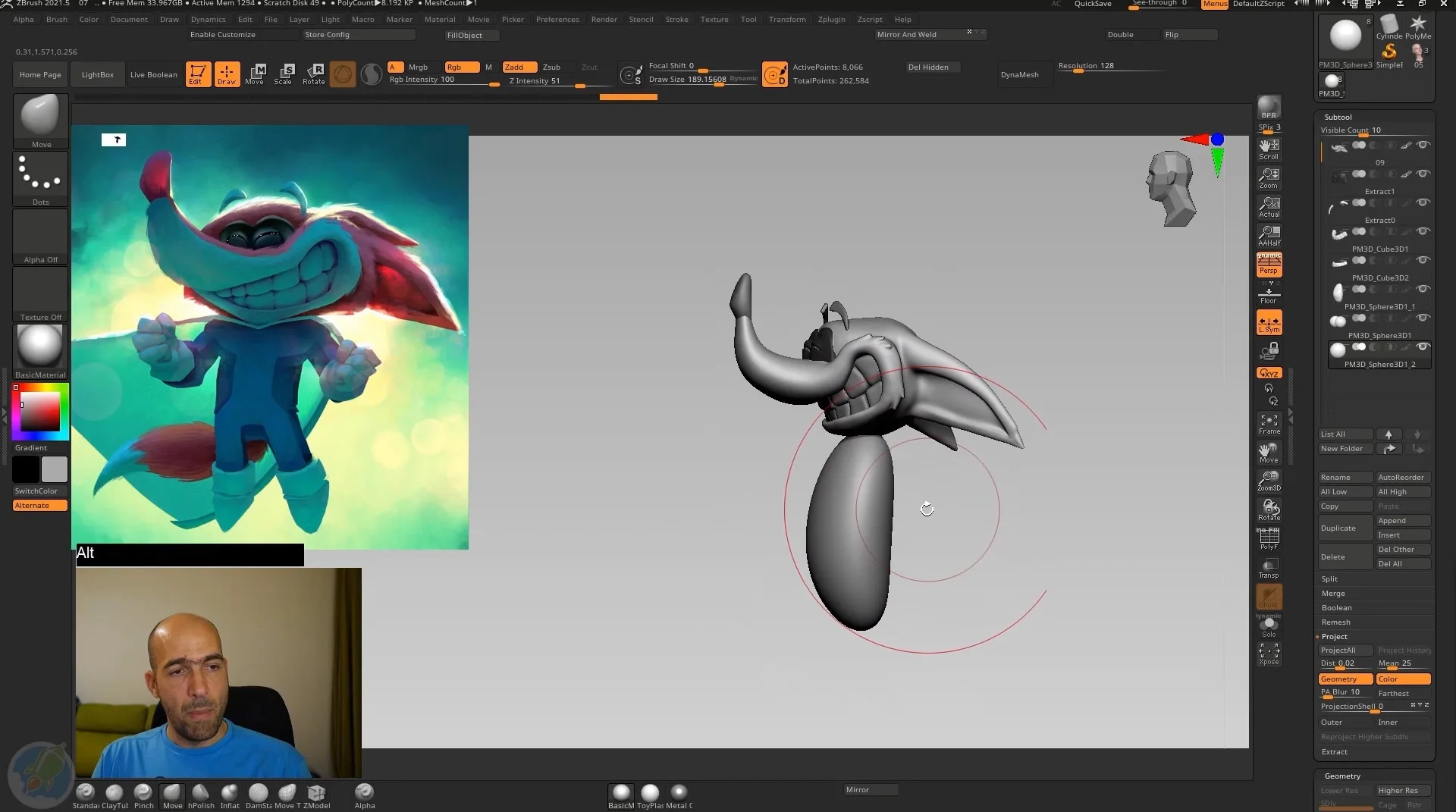Click the Actual size icon

[1269, 207]
